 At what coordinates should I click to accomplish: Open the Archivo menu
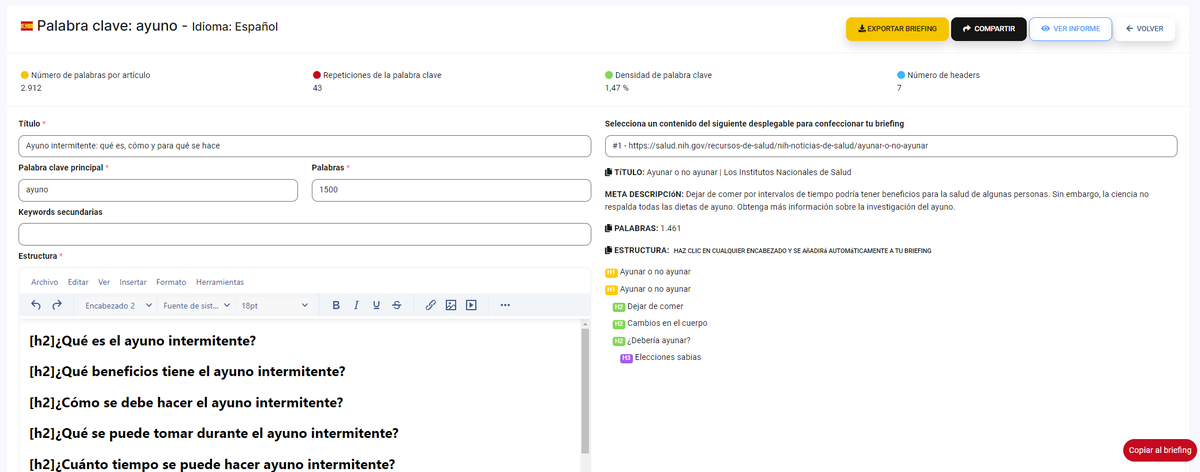point(44,282)
